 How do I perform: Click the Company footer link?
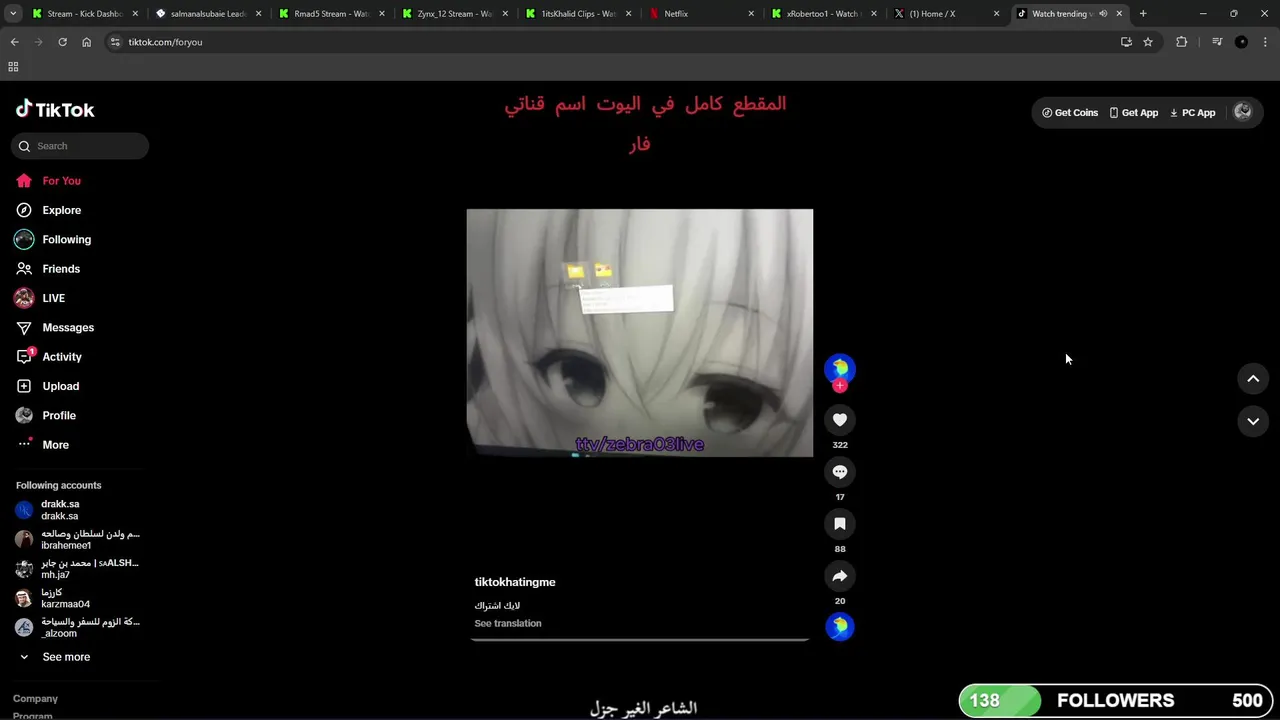tap(35, 699)
